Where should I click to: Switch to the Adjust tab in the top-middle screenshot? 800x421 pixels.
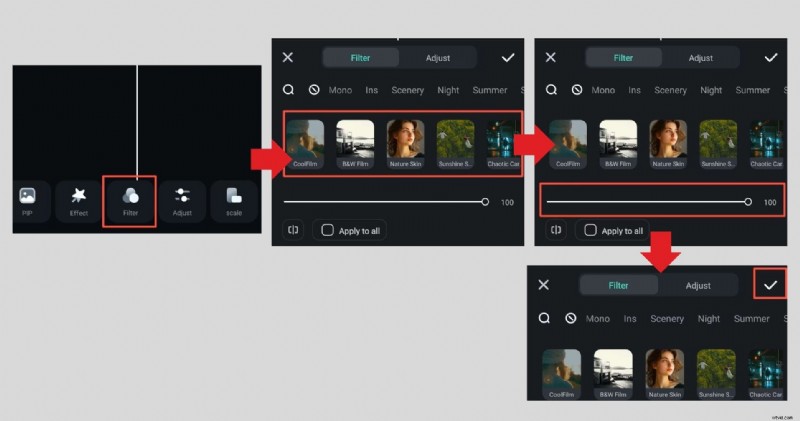pos(438,58)
